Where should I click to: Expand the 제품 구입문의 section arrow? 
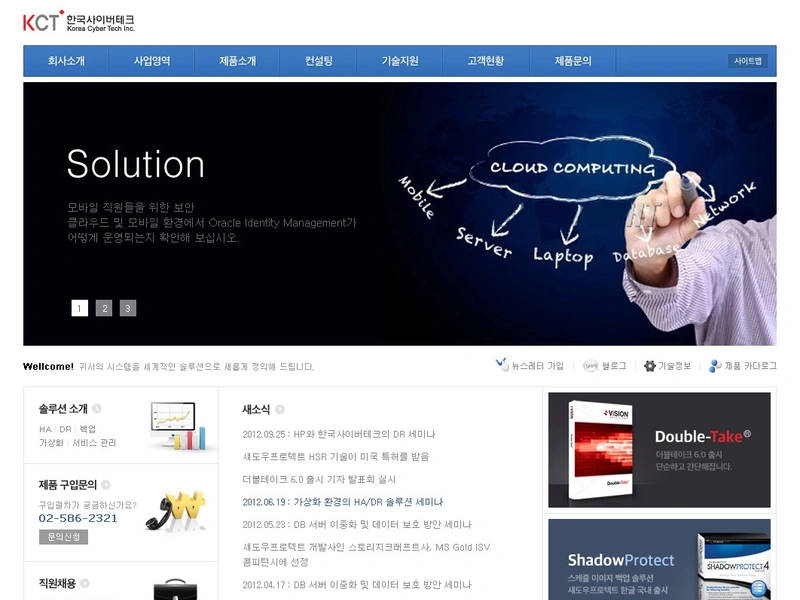[x=106, y=483]
